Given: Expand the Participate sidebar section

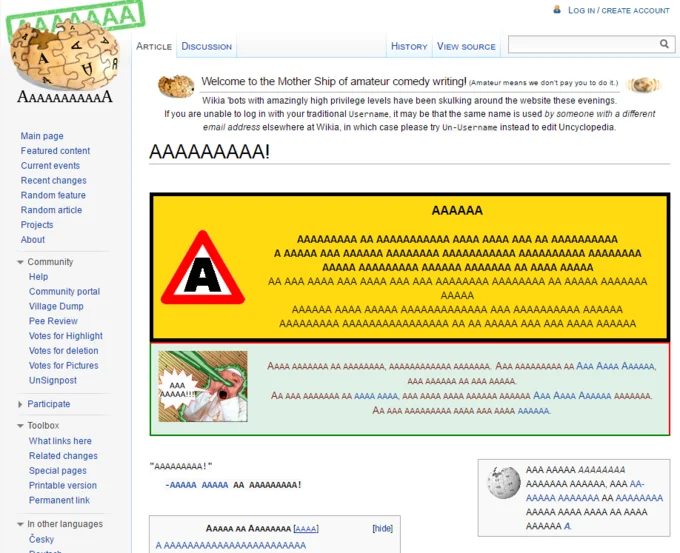Looking at the screenshot, I should click(x=20, y=404).
